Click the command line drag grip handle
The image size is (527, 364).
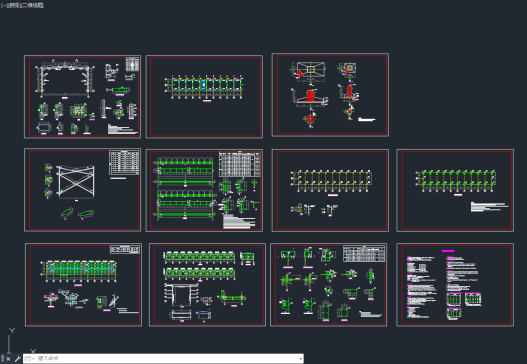pos(3,359)
